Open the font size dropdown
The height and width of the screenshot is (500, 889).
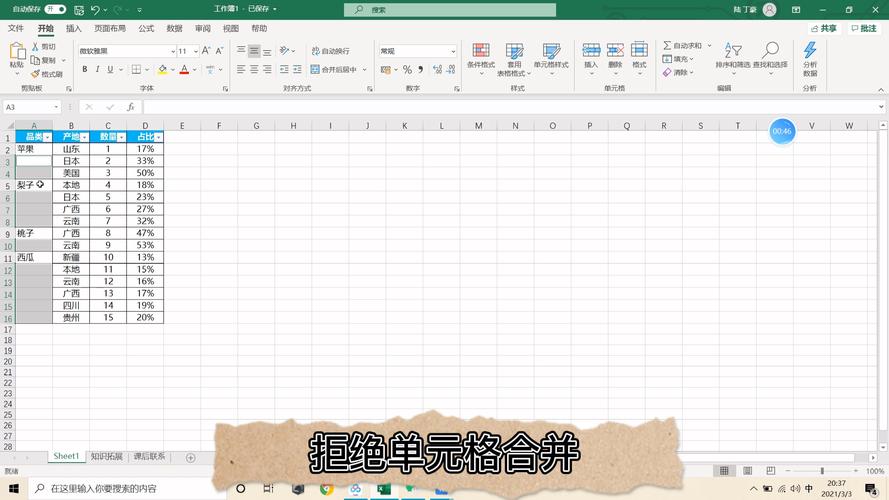tap(196, 51)
